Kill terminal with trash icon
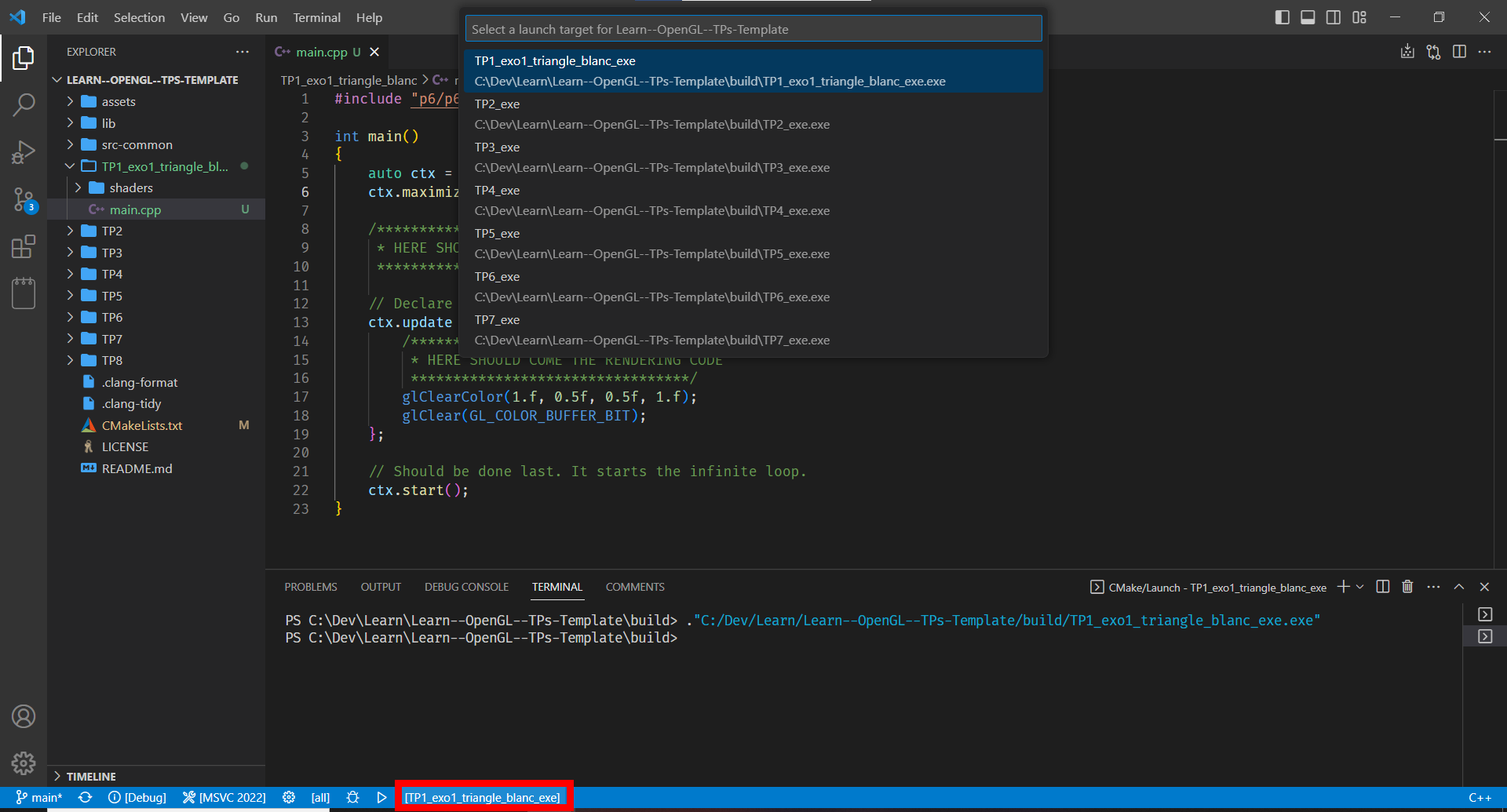This screenshot has height=812, width=1507. 1407,587
